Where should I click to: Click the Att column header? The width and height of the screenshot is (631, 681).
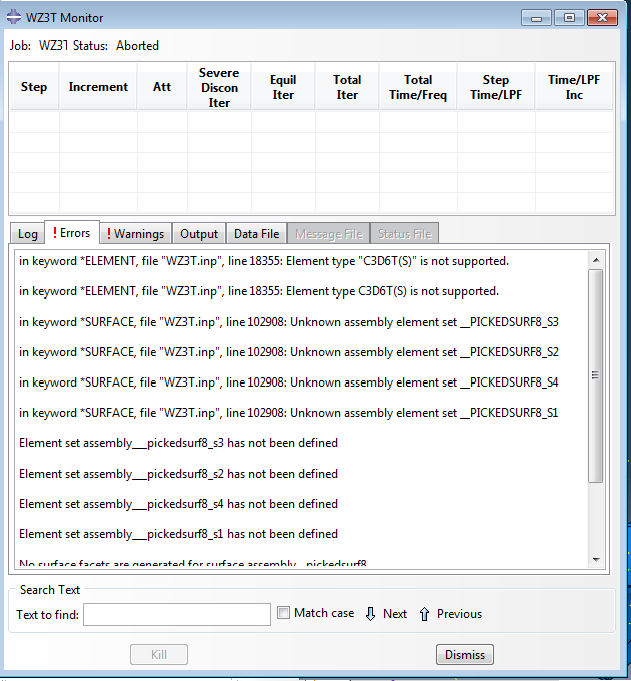tap(162, 87)
